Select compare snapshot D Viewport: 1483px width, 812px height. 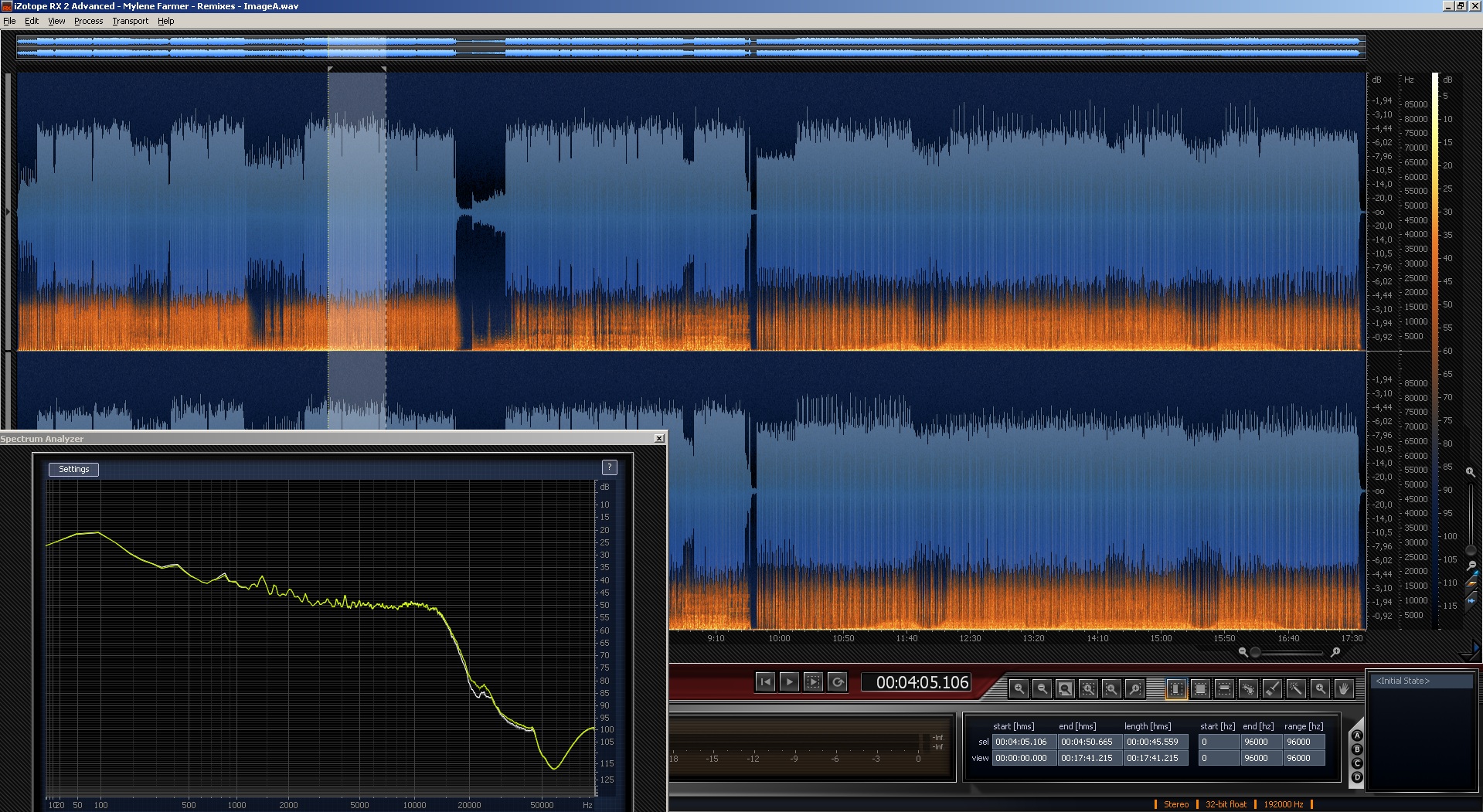(1357, 777)
